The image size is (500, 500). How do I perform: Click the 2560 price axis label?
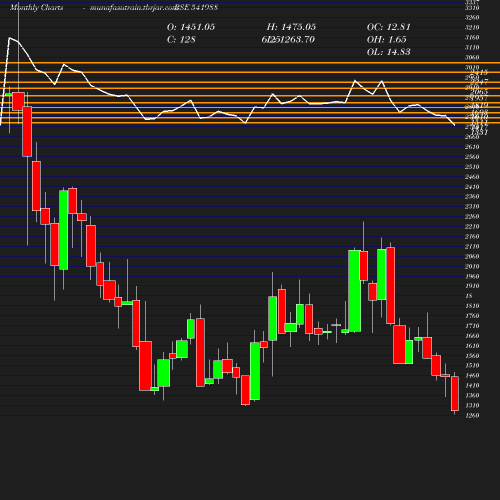(472, 157)
